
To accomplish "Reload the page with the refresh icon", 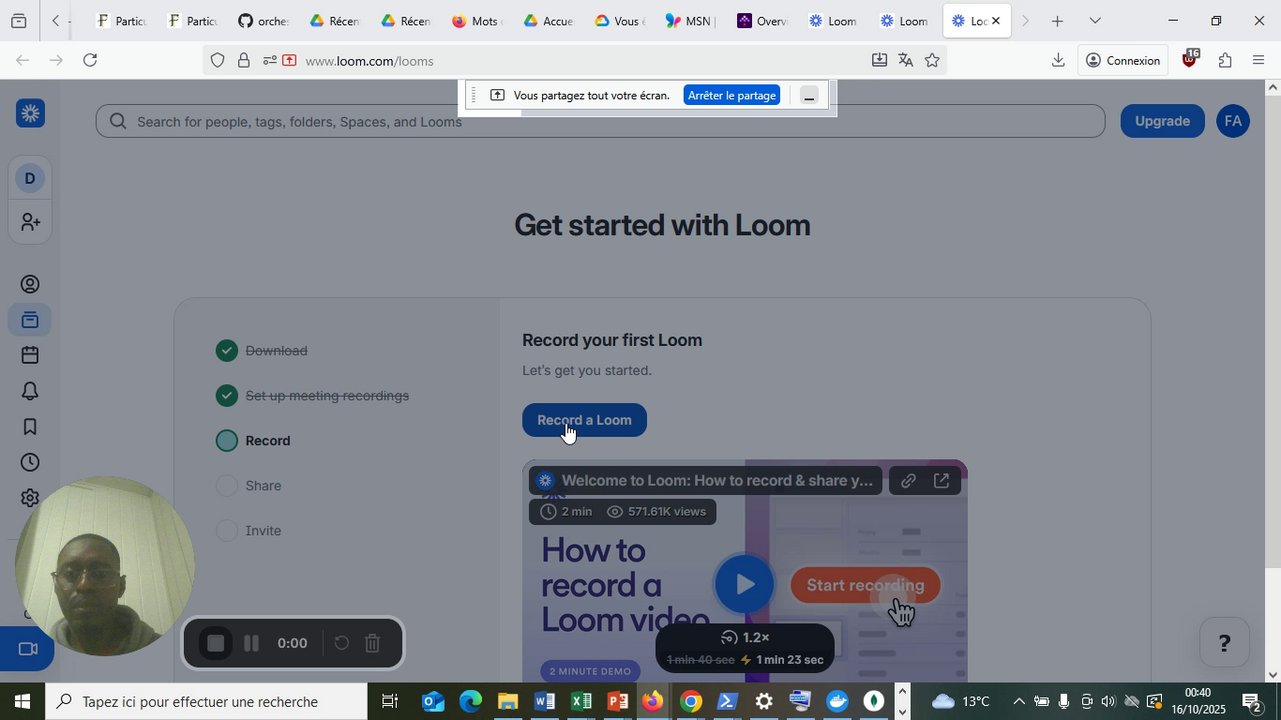I will (x=90, y=61).
